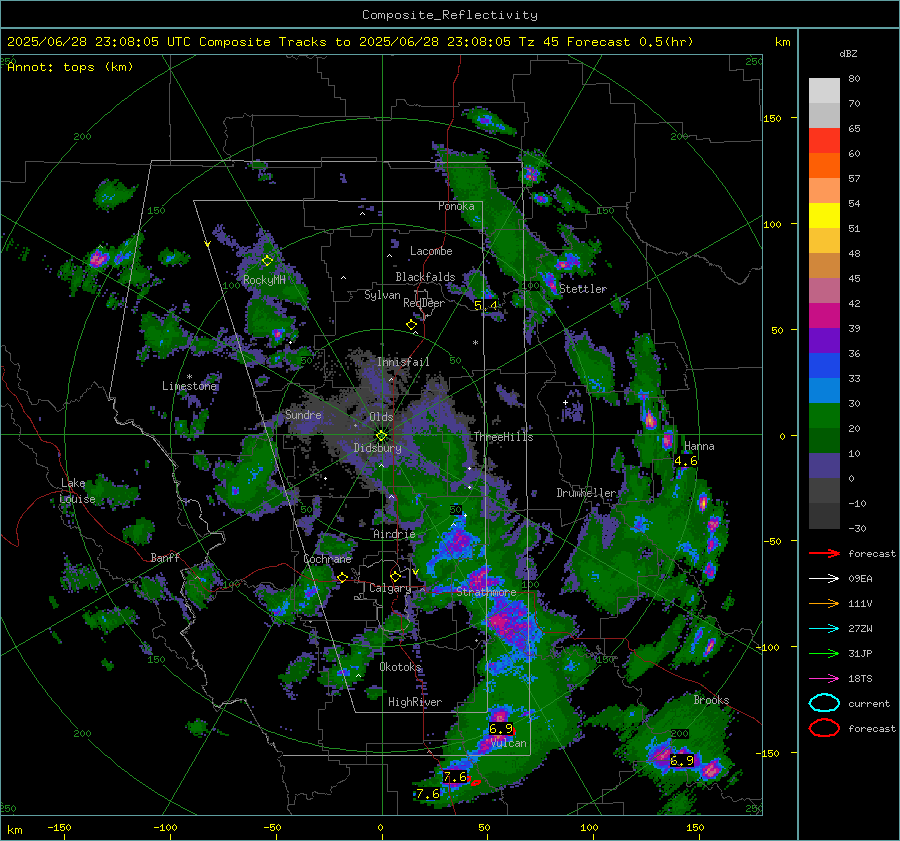Click the Brooks city label
Screen dimensions: 900x841
(711, 700)
